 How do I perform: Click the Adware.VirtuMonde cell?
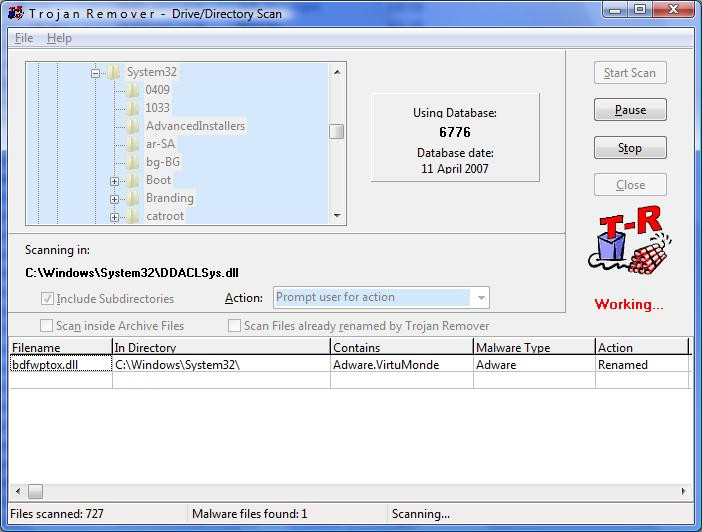point(402,365)
